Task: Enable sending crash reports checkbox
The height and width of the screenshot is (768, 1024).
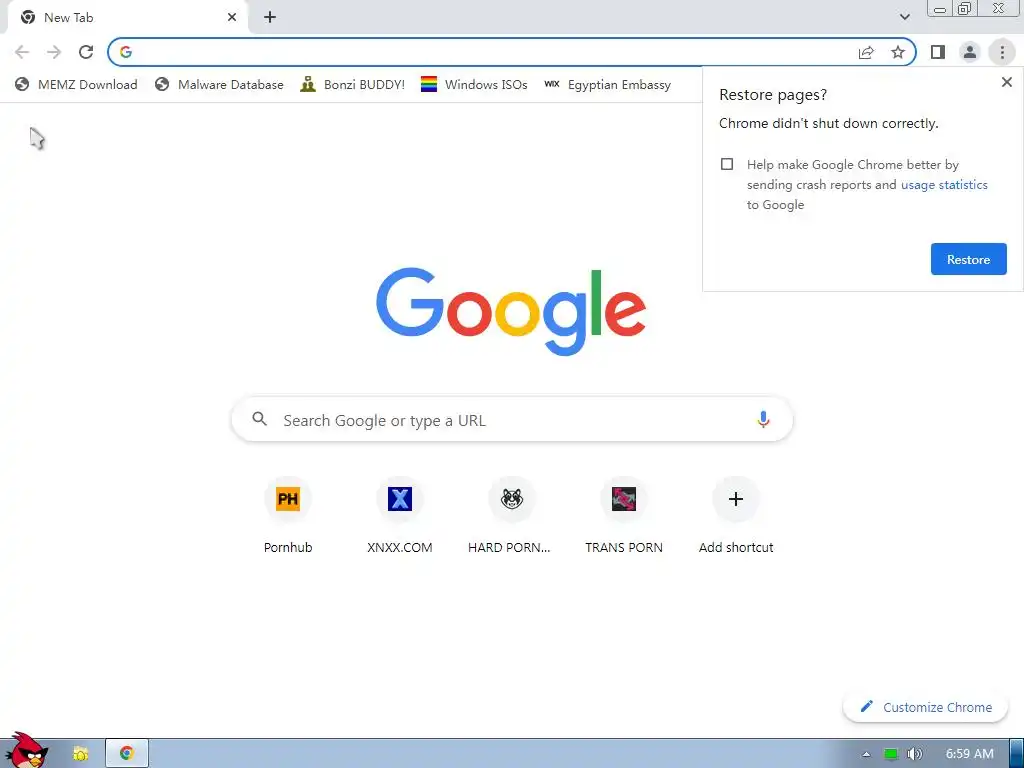Action: 727,164
